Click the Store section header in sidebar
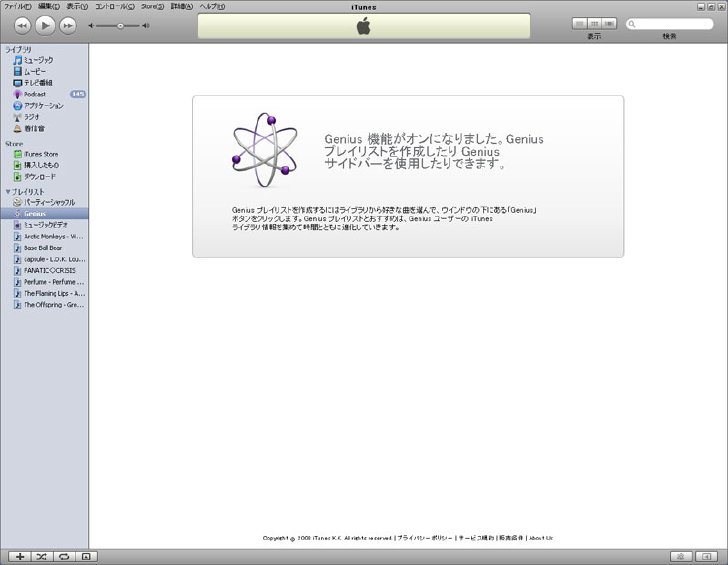Screen dimensions: 728x565 [x=14, y=144]
